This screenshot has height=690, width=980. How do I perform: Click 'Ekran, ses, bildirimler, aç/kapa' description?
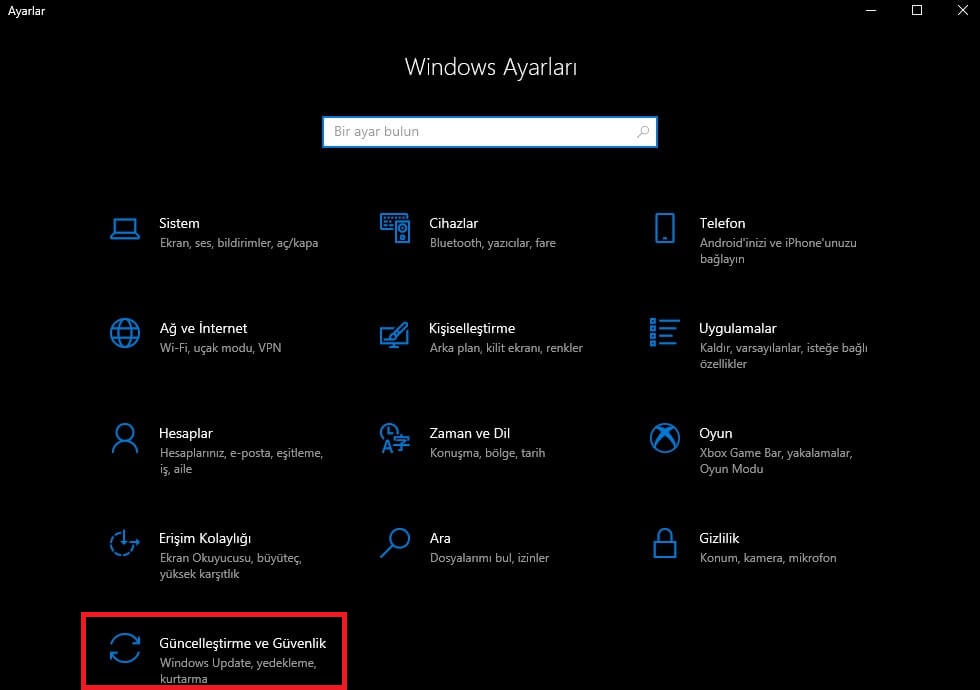pos(239,243)
